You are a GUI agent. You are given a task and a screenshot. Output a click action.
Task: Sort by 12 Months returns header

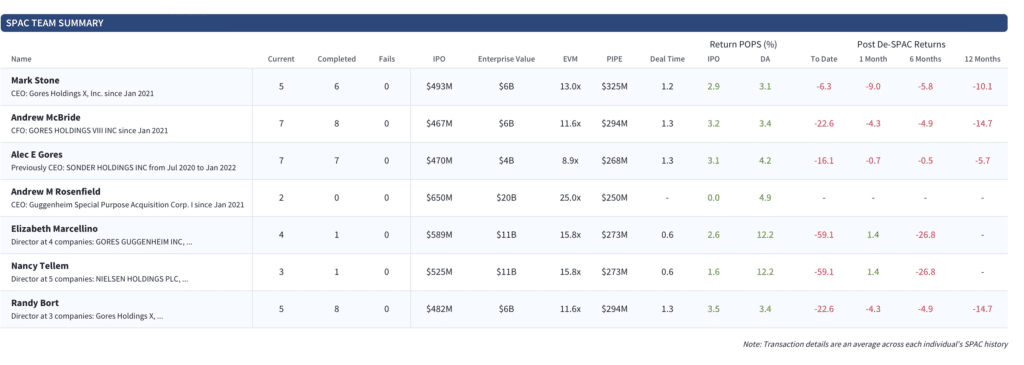coord(982,59)
